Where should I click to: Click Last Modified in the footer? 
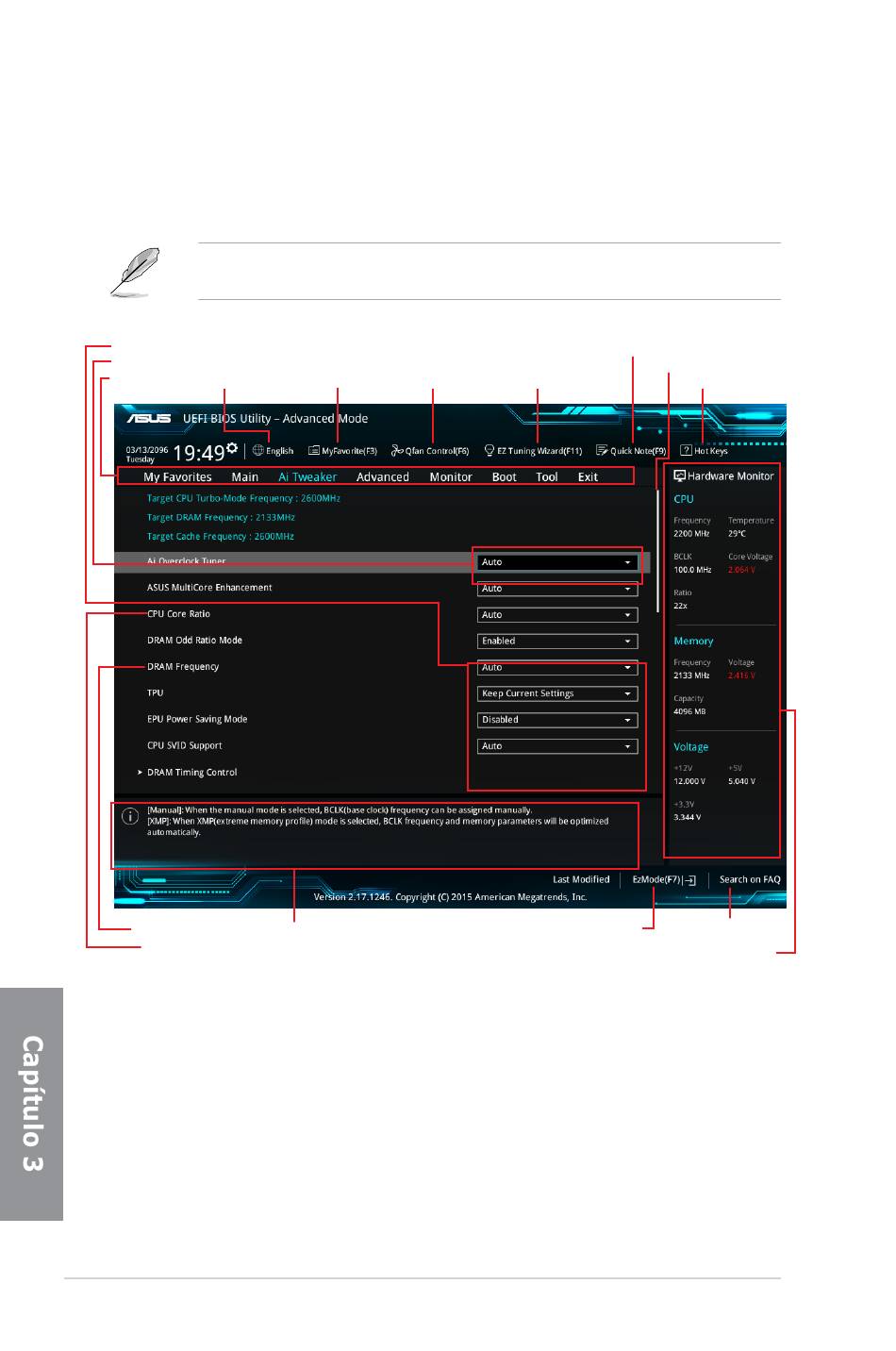(x=581, y=879)
